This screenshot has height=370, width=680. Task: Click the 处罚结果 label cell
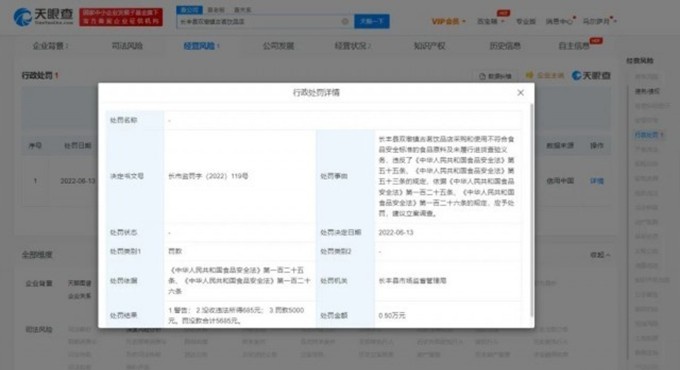135,315
